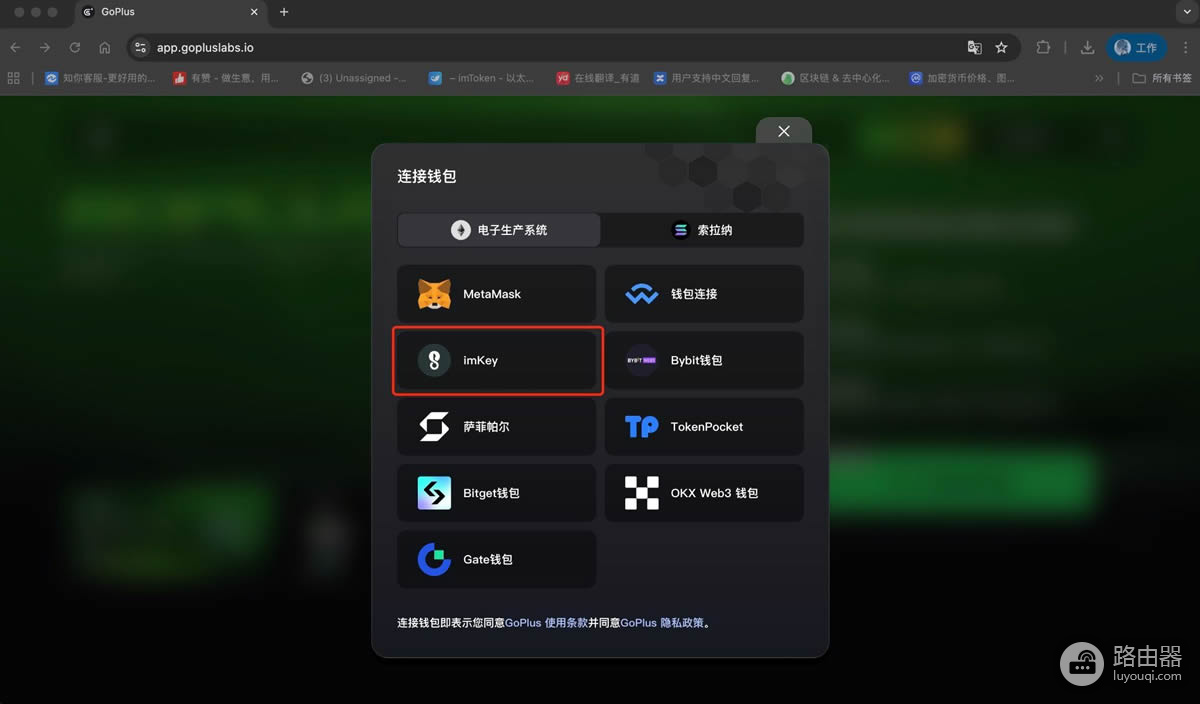1200x704 pixels.
Task: Connect using Bitget钱包
Action: [496, 493]
